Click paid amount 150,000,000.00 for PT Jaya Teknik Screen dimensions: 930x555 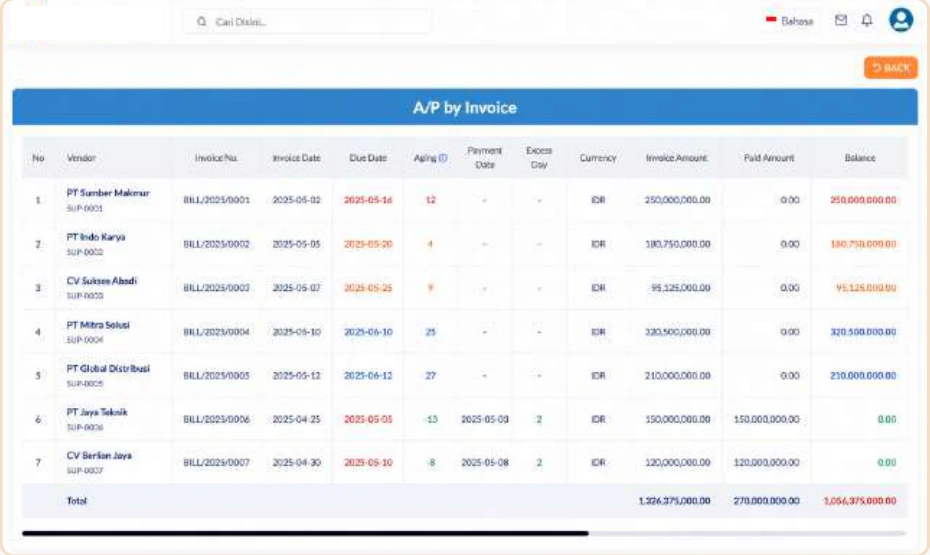point(766,419)
